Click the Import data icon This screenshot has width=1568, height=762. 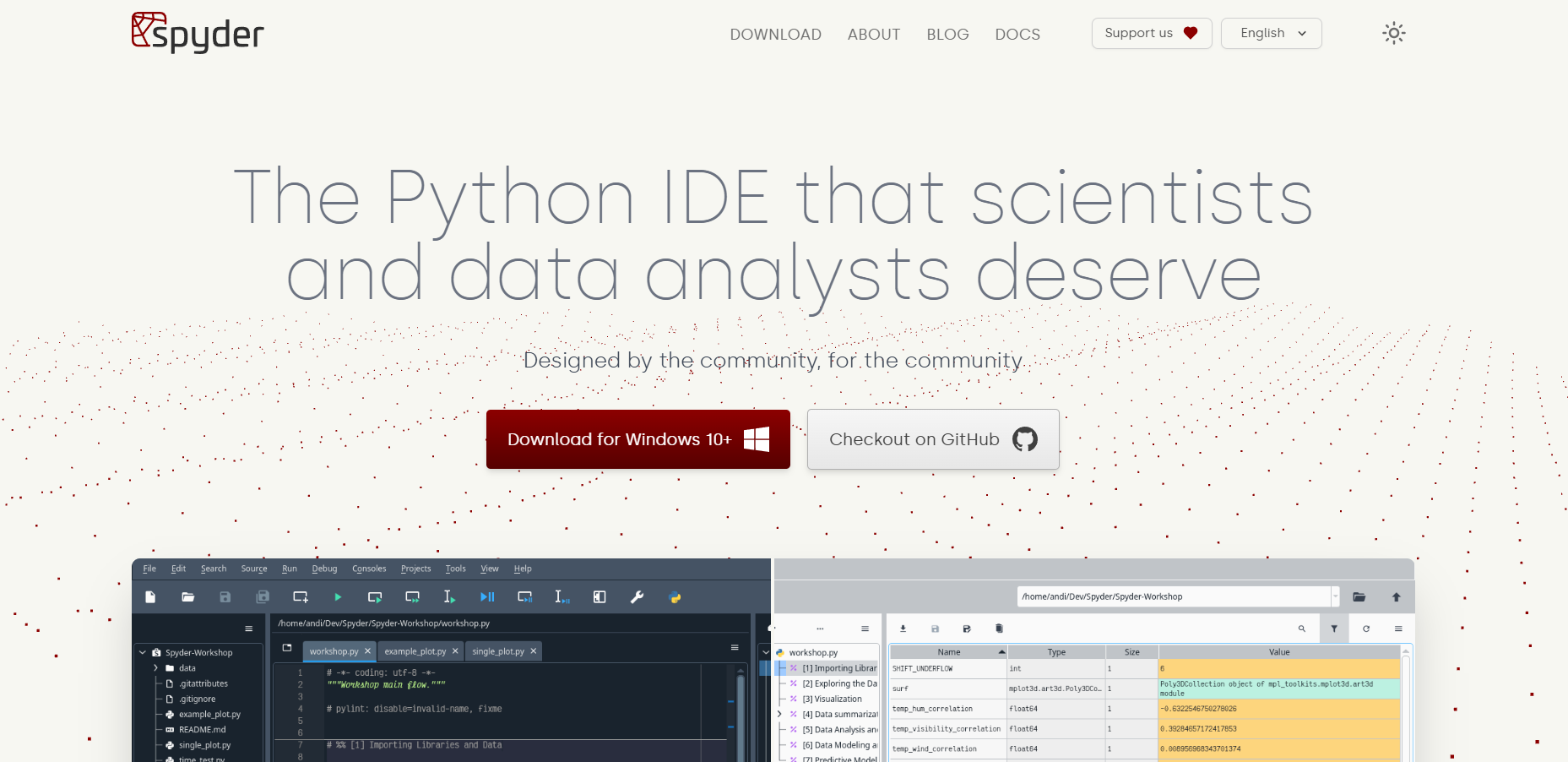click(x=903, y=629)
